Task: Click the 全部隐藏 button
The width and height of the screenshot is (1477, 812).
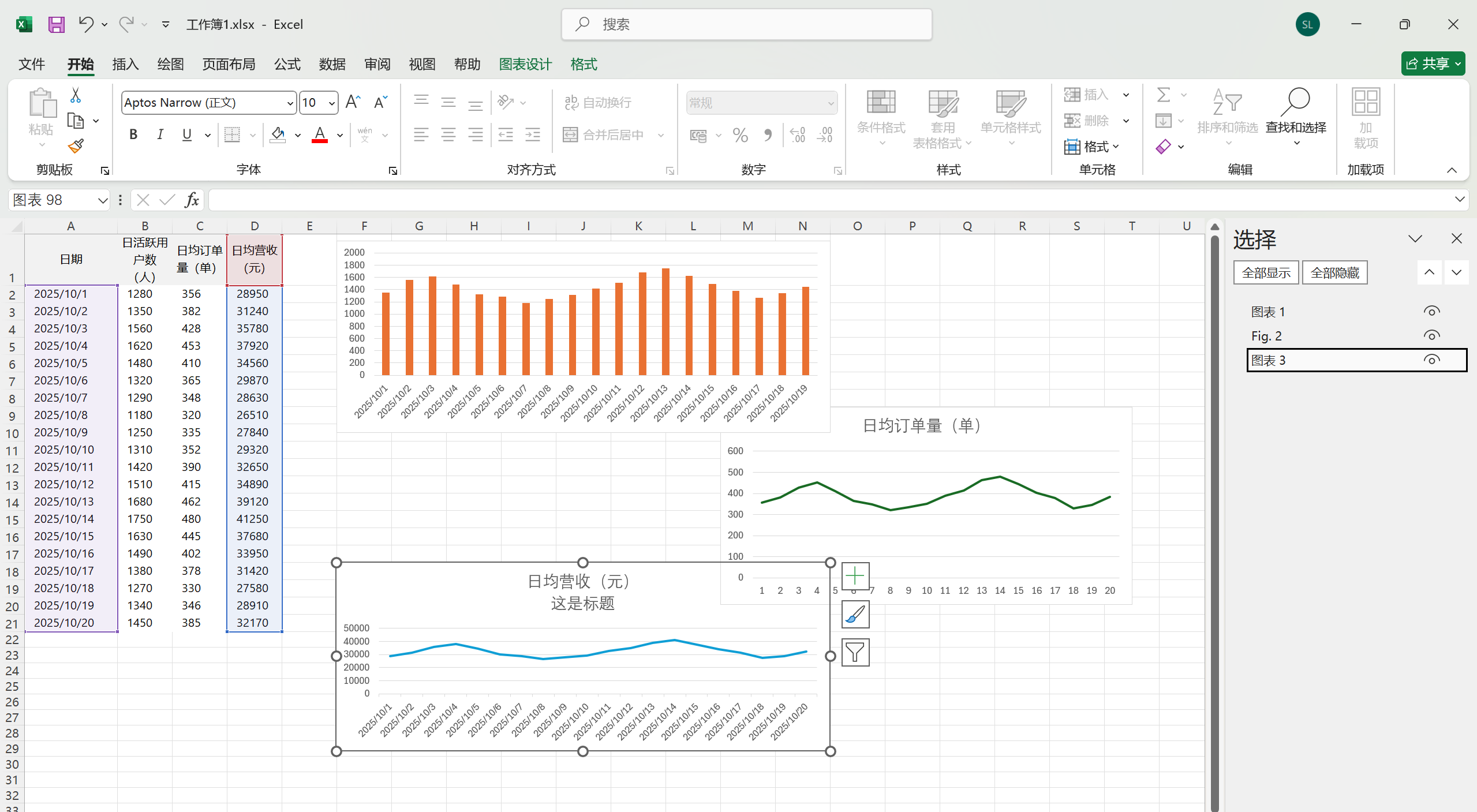Action: coord(1334,272)
